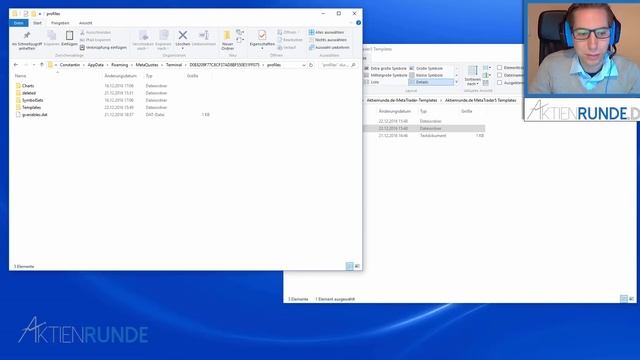Sort by Typ column in profiles window
Image resolution: width=640 pixels, height=360 pixels.
point(149,76)
